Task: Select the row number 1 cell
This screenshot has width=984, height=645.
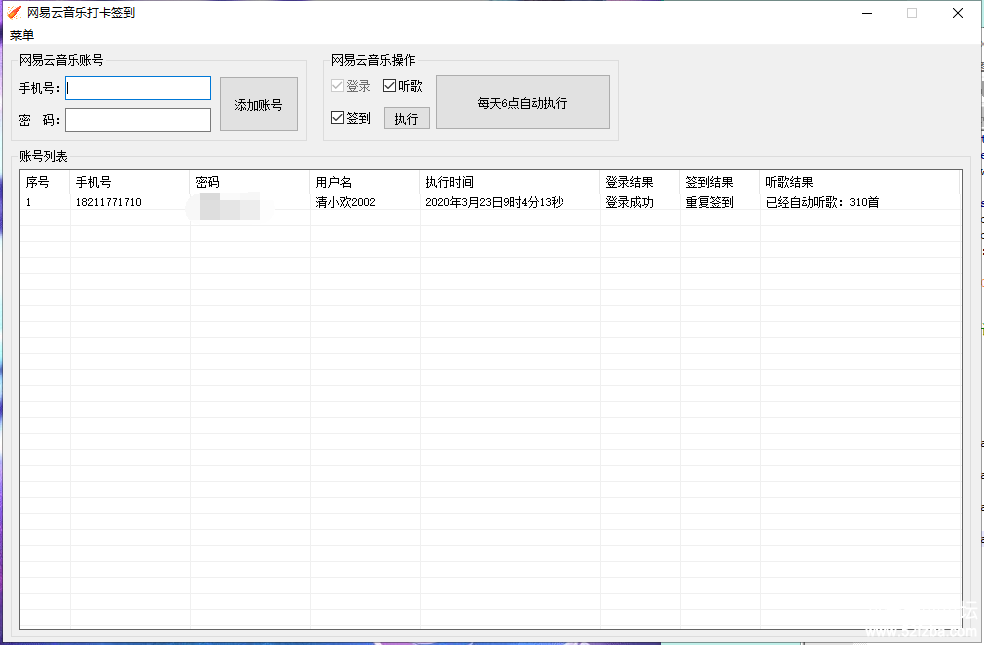Action: [28, 202]
